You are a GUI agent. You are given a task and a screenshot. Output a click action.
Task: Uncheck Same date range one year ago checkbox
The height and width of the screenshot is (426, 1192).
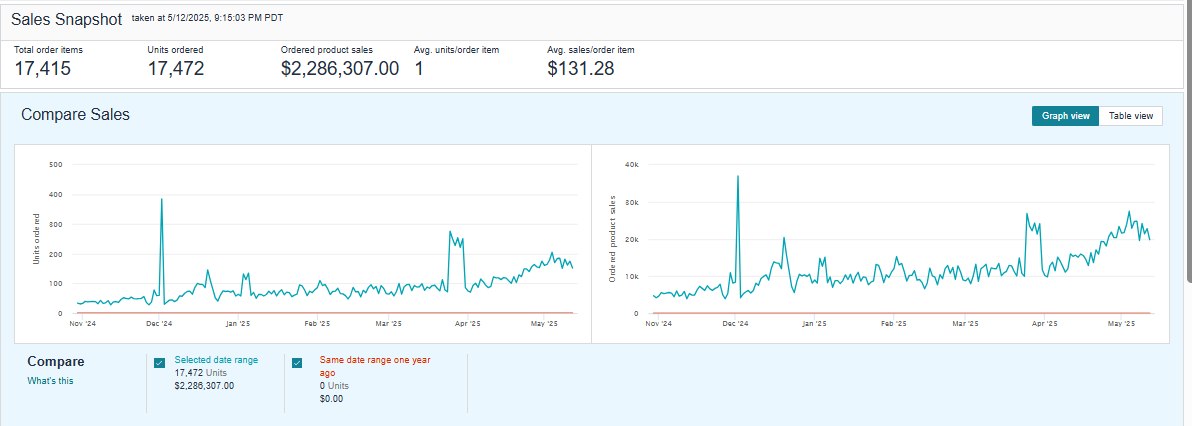(298, 363)
